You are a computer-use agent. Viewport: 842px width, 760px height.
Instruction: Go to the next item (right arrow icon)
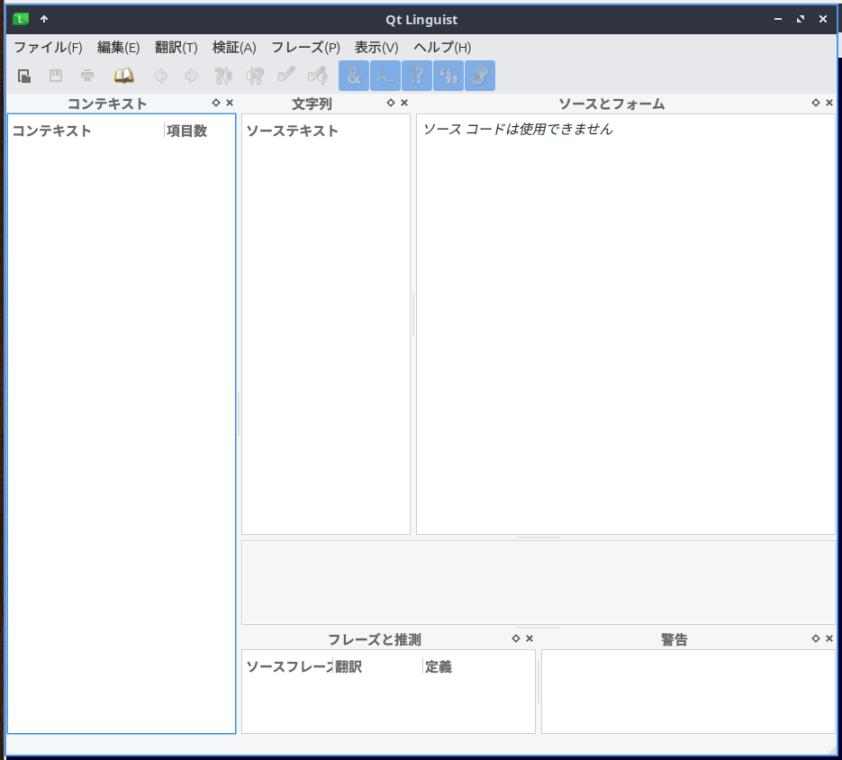(x=191, y=76)
